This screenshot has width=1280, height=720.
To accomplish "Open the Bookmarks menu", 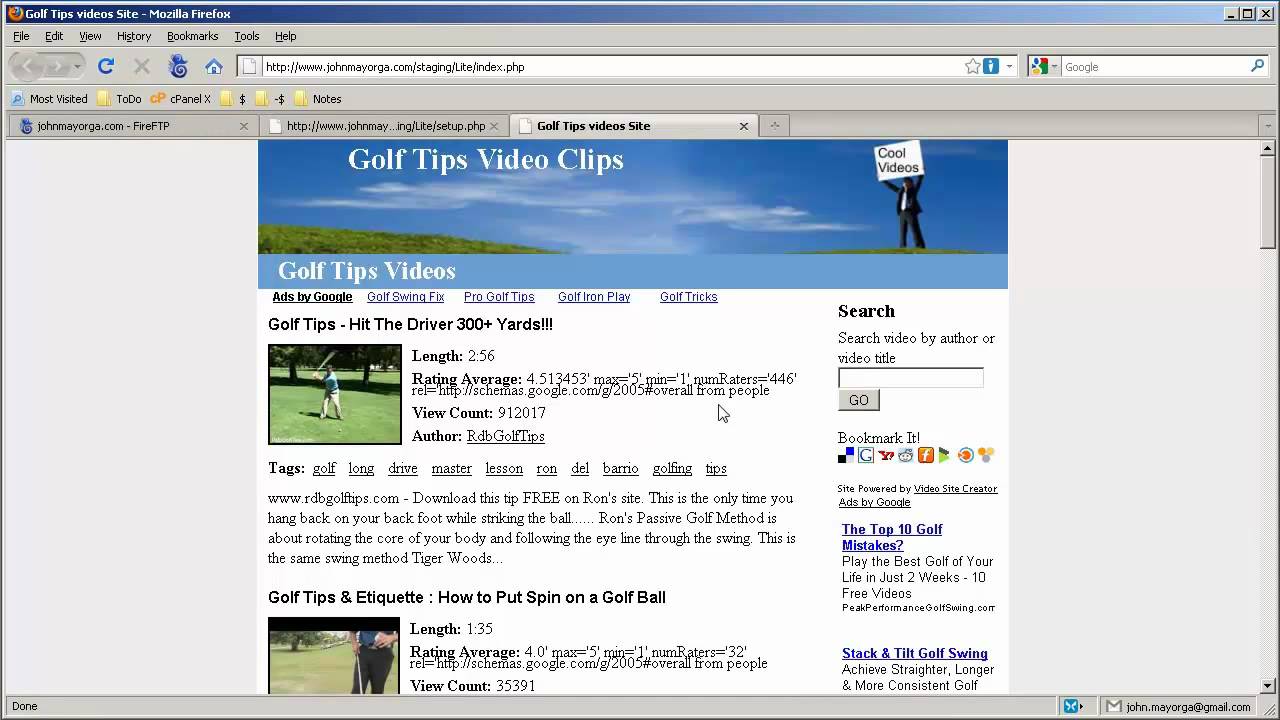I will pyautogui.click(x=192, y=36).
